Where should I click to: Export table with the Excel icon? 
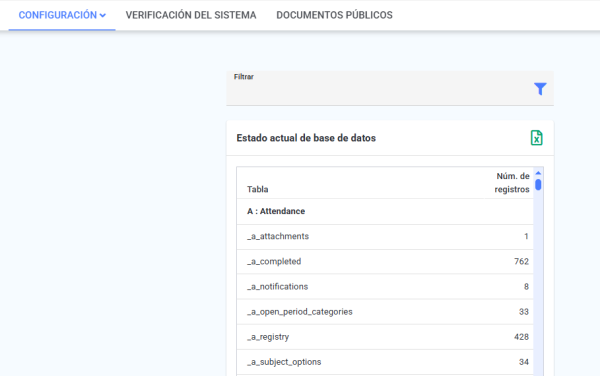(x=536, y=138)
